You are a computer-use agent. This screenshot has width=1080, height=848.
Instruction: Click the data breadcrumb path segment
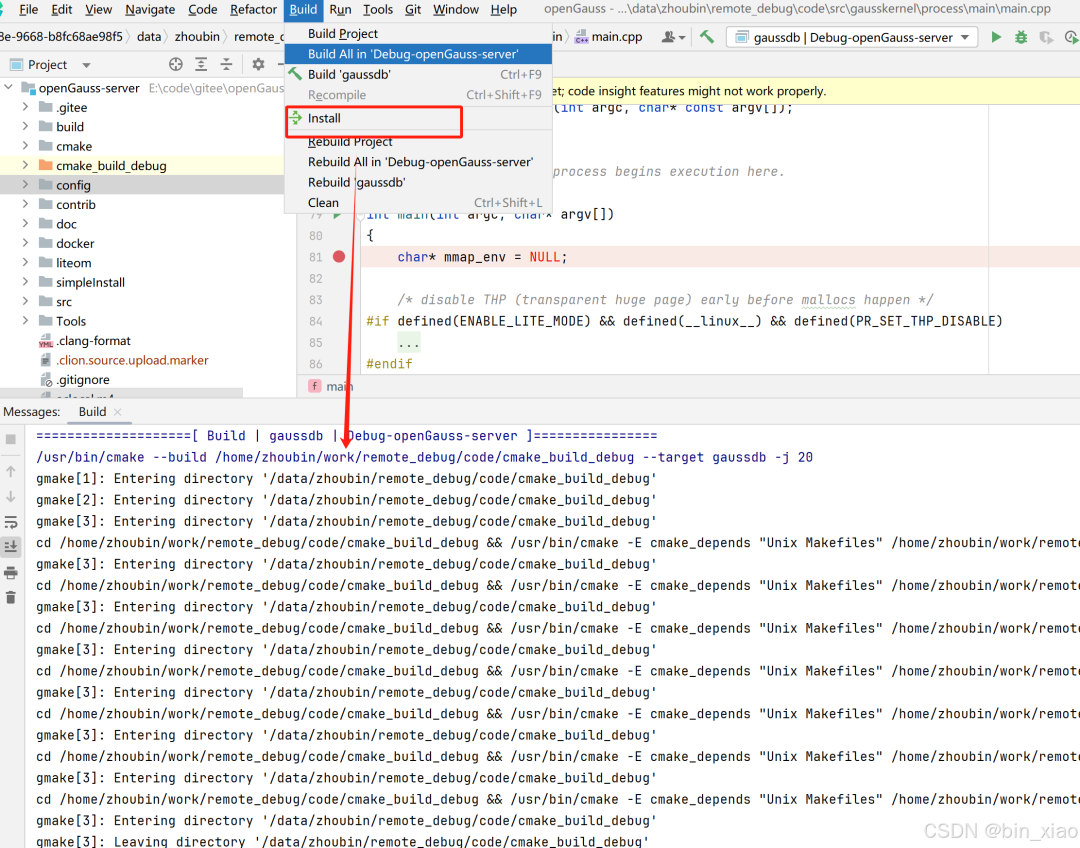(149, 37)
